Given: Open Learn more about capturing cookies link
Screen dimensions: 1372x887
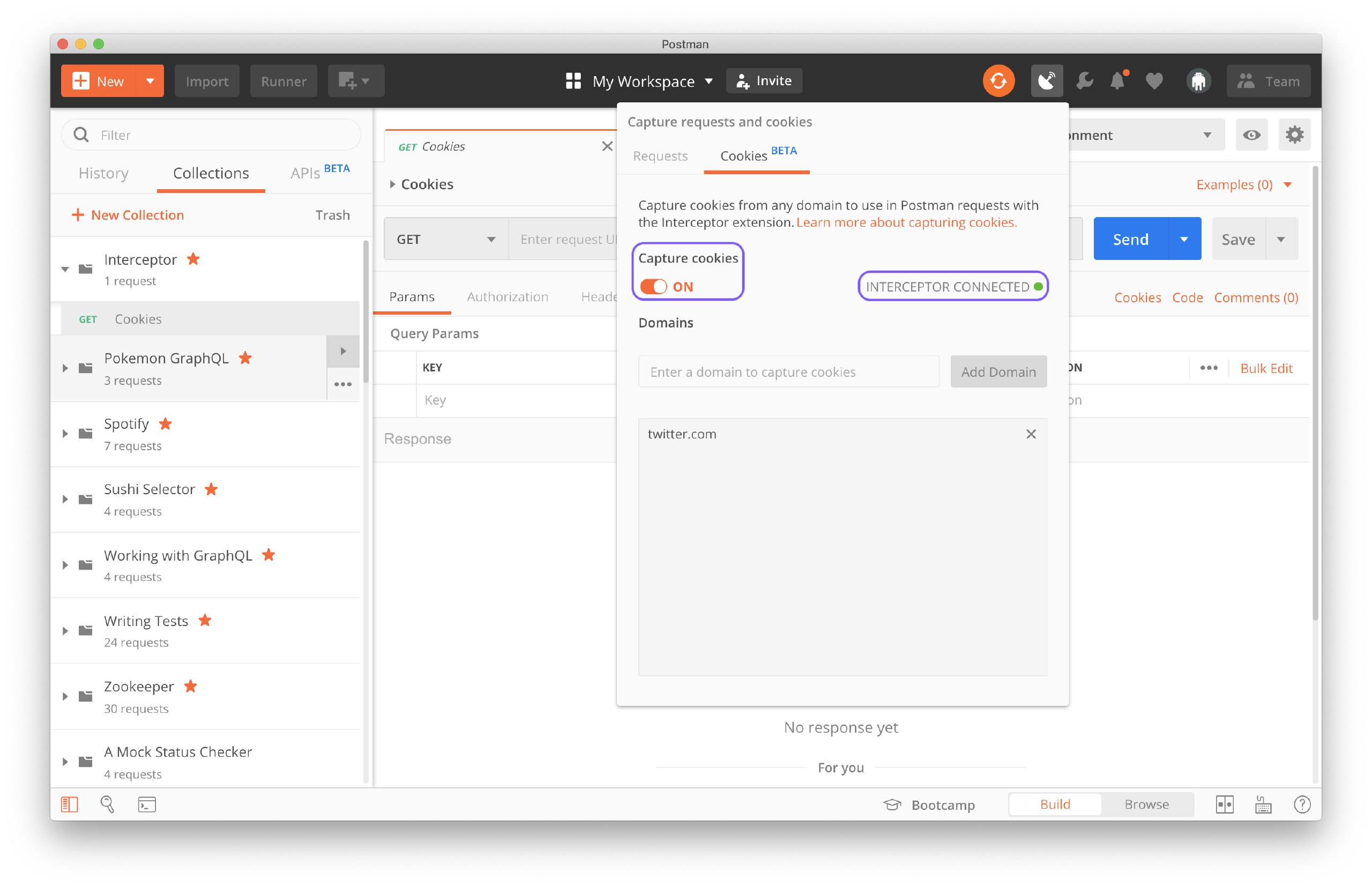Looking at the screenshot, I should [x=906, y=222].
